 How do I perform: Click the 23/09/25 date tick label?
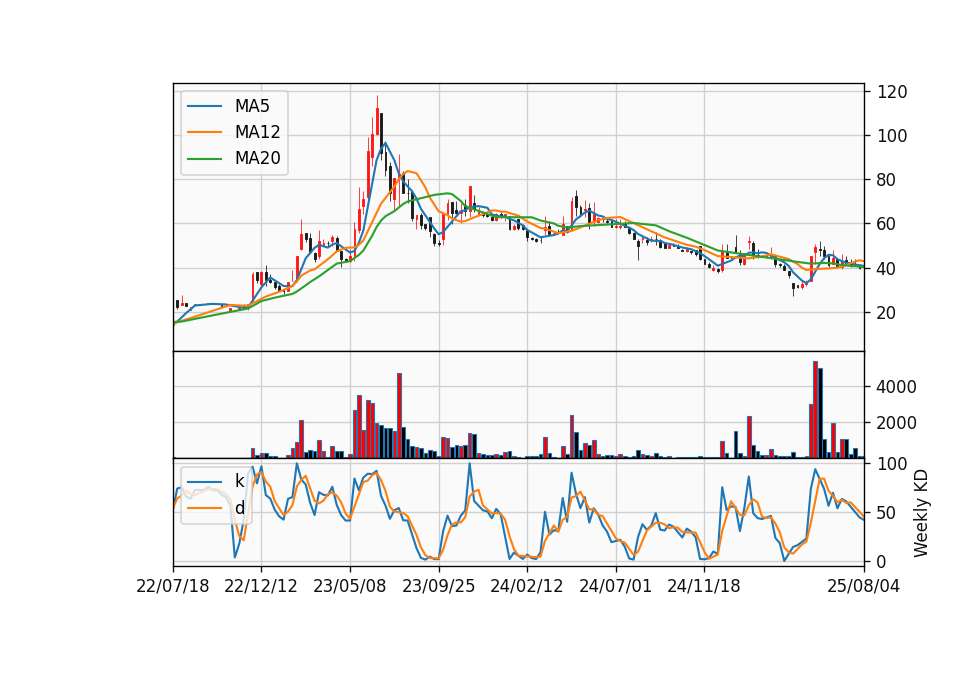click(438, 586)
